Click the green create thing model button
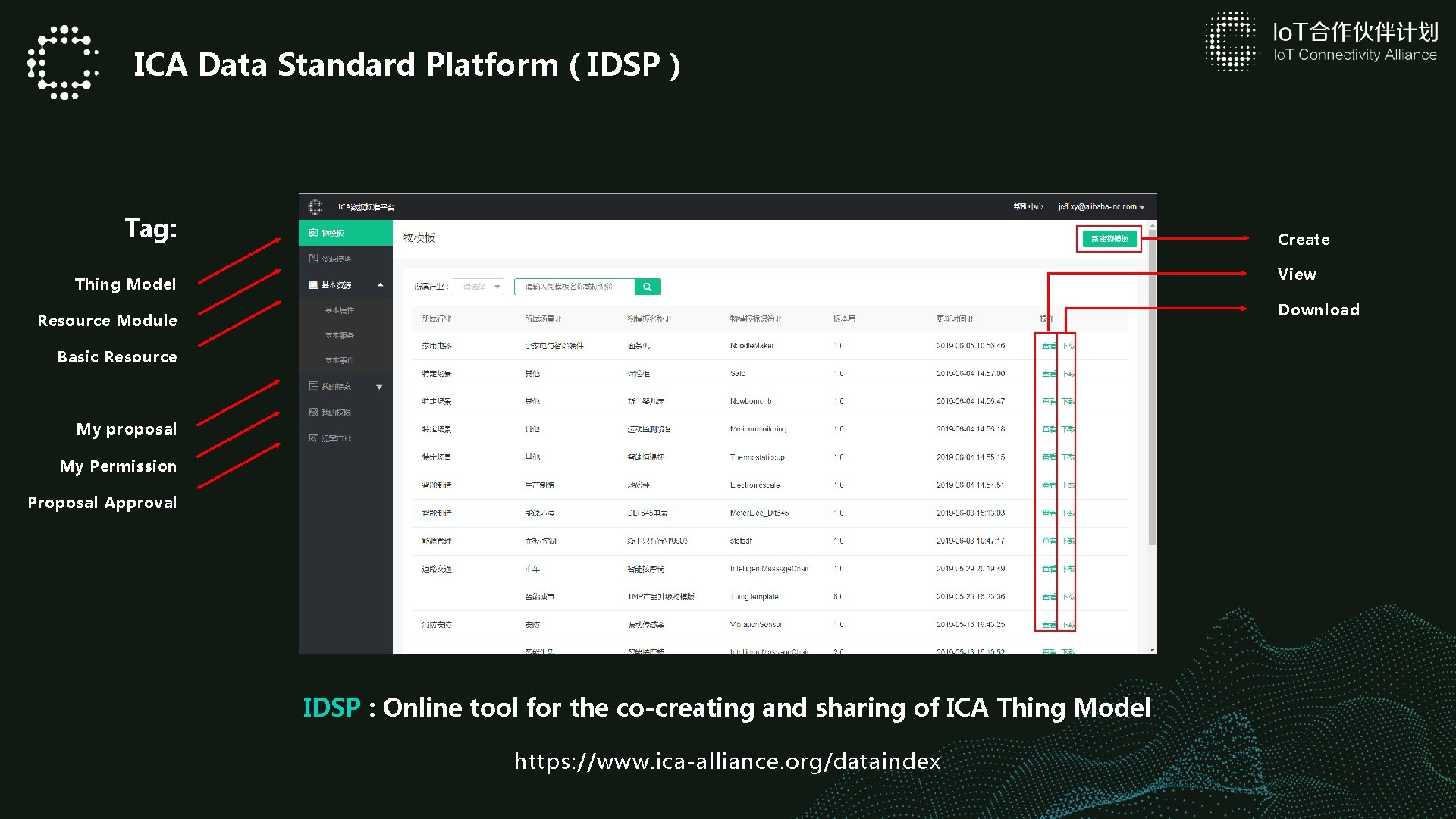This screenshot has width=1456, height=819. [1109, 239]
